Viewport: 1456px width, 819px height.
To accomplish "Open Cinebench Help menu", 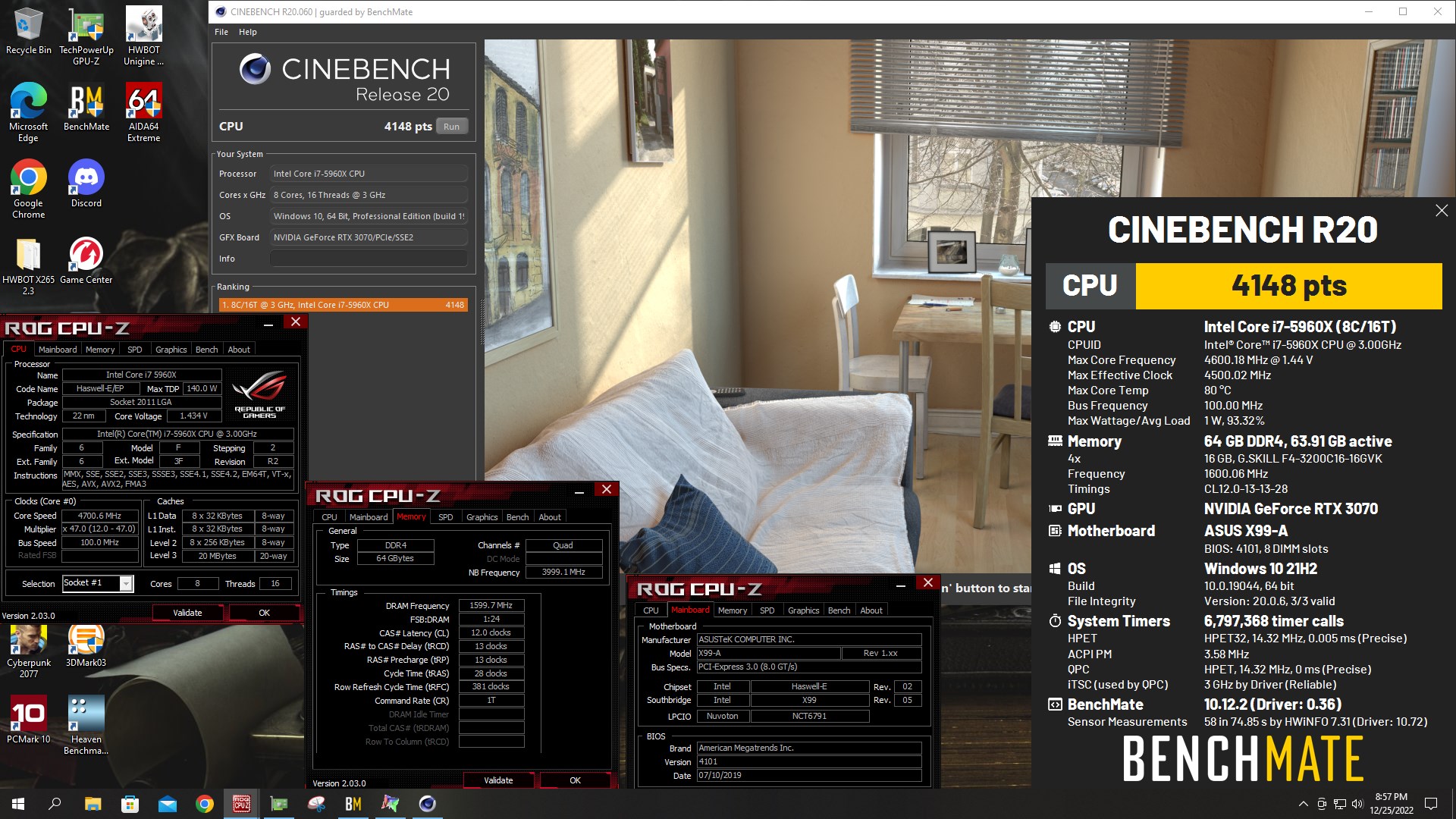I will click(x=248, y=32).
